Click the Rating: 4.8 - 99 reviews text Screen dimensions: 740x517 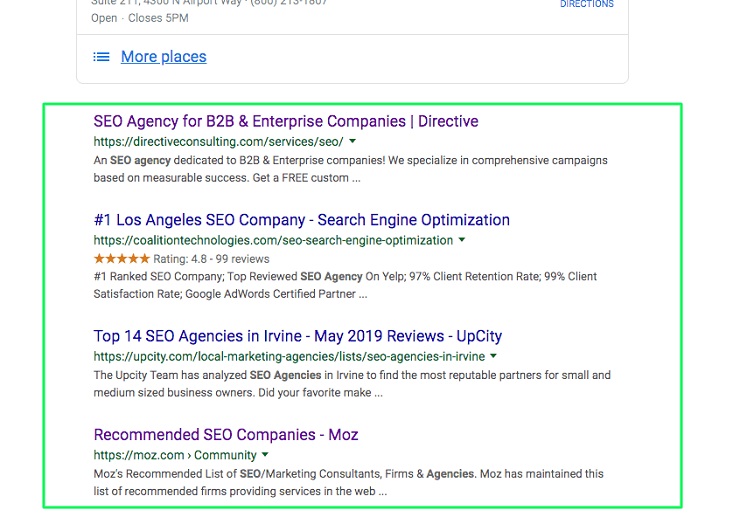211,259
